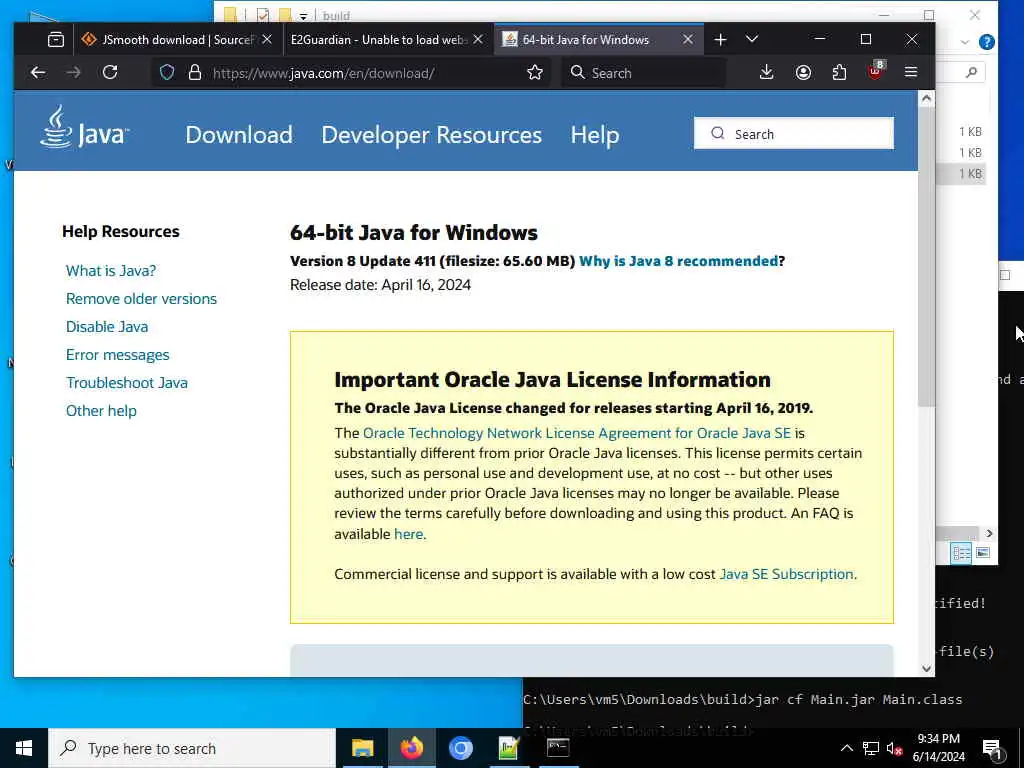Select the 64-bit Java for Windows tab
The height and width of the screenshot is (768, 1024).
tap(586, 40)
